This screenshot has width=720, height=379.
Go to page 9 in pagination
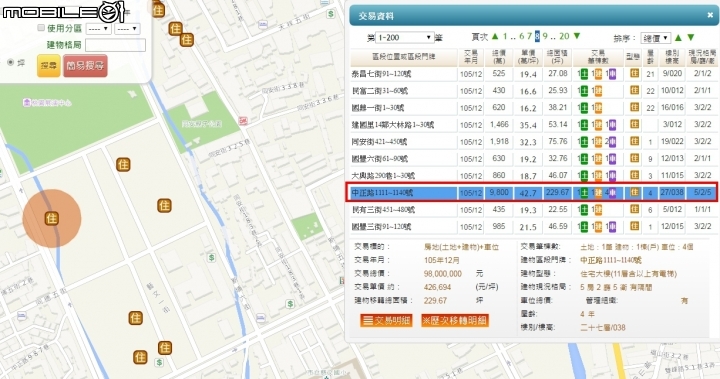coord(545,36)
